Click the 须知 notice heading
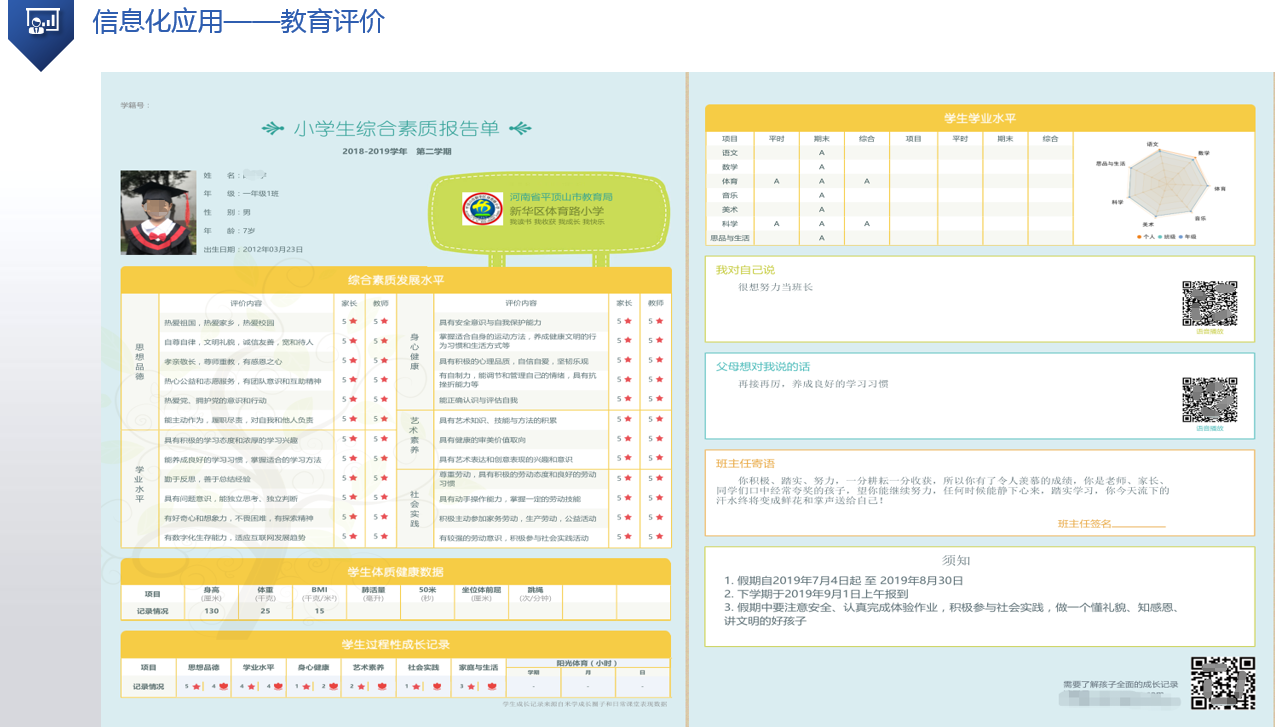Image resolution: width=1275 pixels, height=727 pixels. pos(956,560)
